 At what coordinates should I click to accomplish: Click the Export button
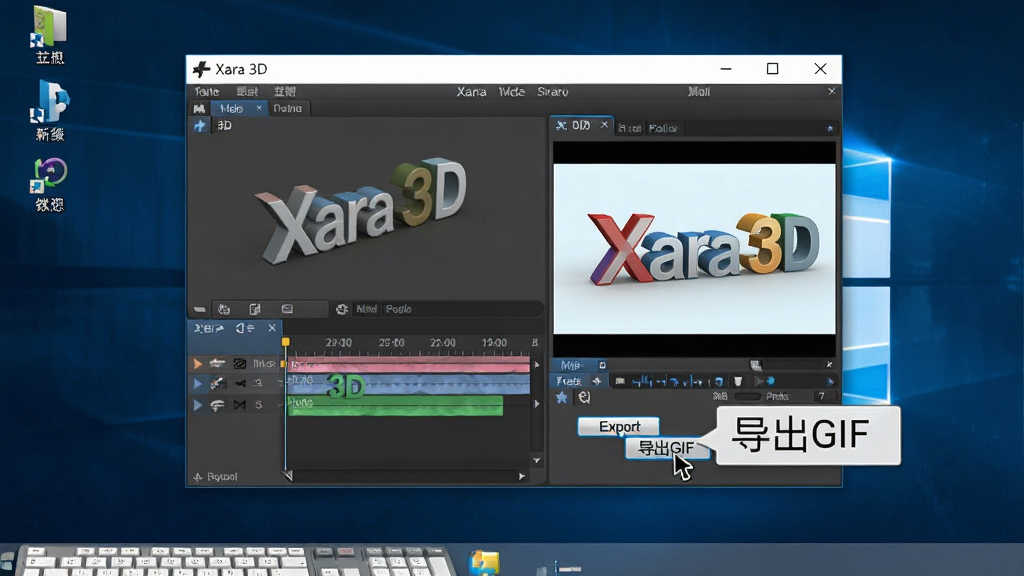(x=618, y=426)
